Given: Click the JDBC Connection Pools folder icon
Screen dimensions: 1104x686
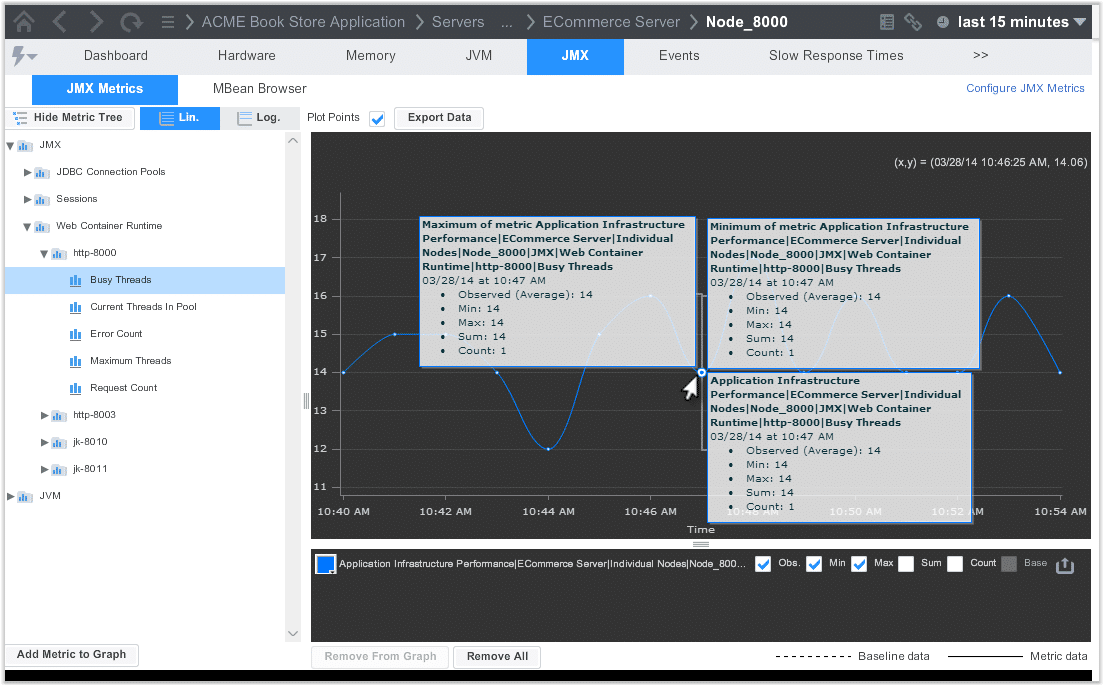Looking at the screenshot, I should (x=42, y=172).
